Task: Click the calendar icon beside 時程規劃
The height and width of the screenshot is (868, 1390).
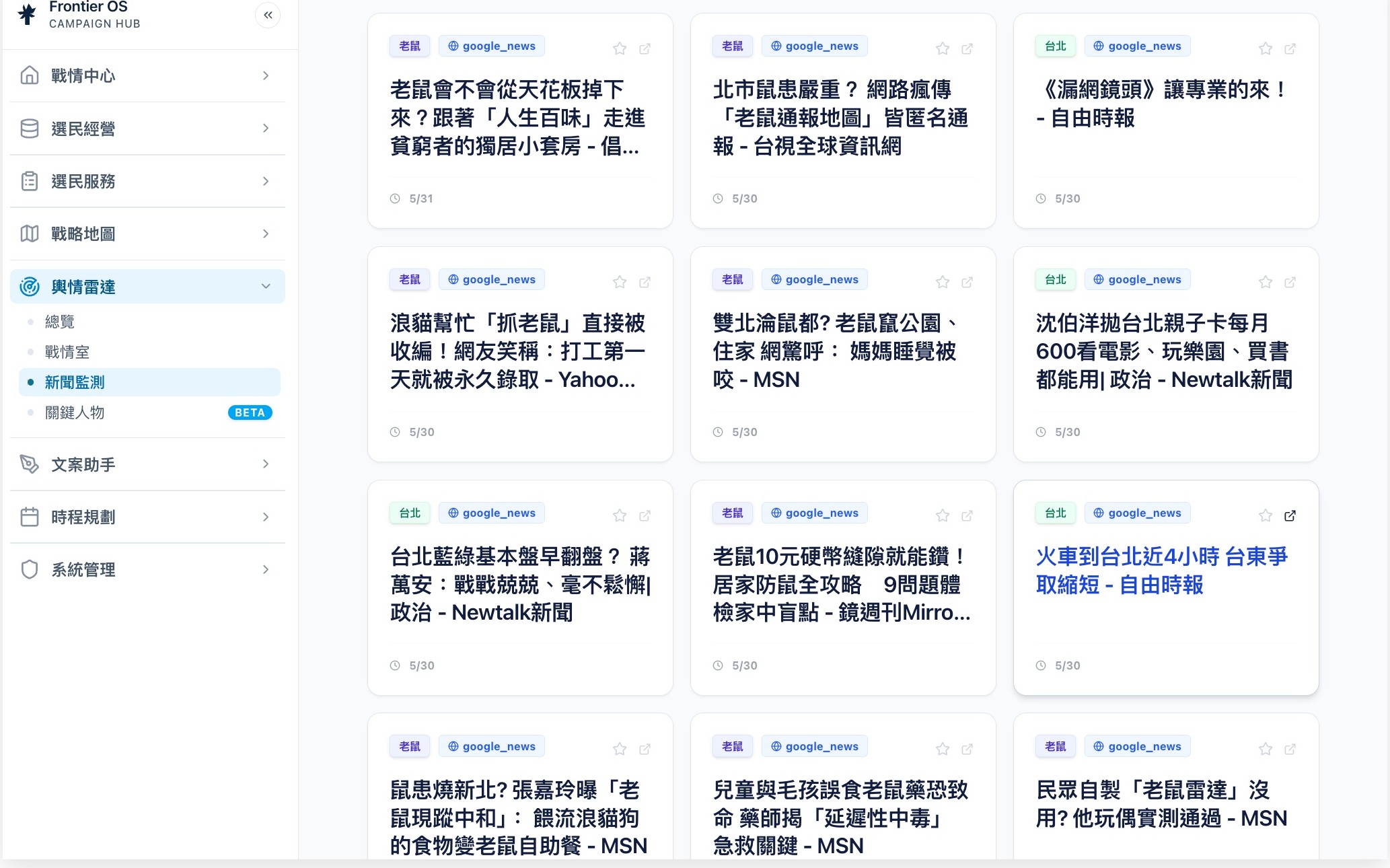Action: click(30, 517)
